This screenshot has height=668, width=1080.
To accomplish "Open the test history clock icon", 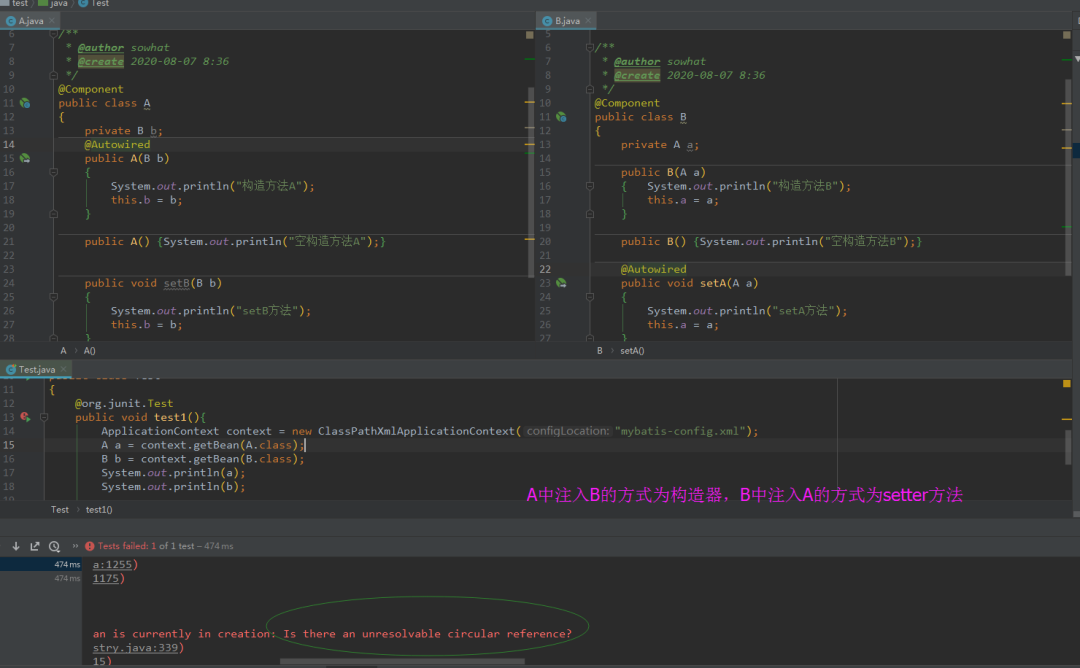I will pos(54,546).
